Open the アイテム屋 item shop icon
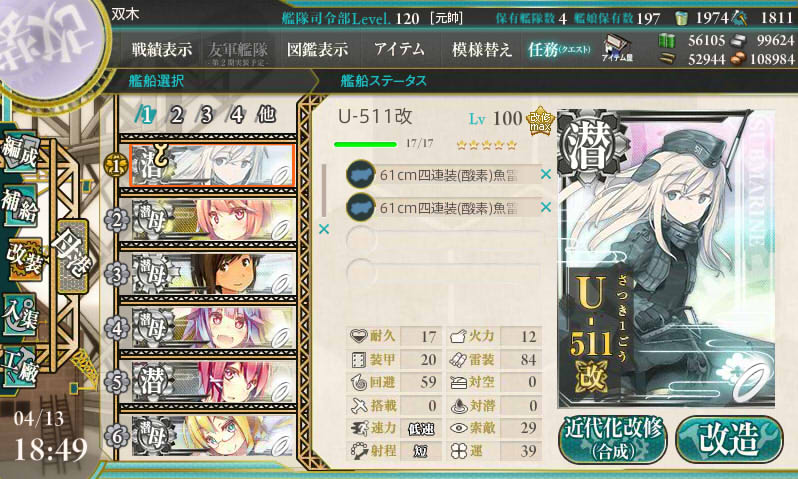Image resolution: width=798 pixels, height=479 pixels. click(617, 49)
